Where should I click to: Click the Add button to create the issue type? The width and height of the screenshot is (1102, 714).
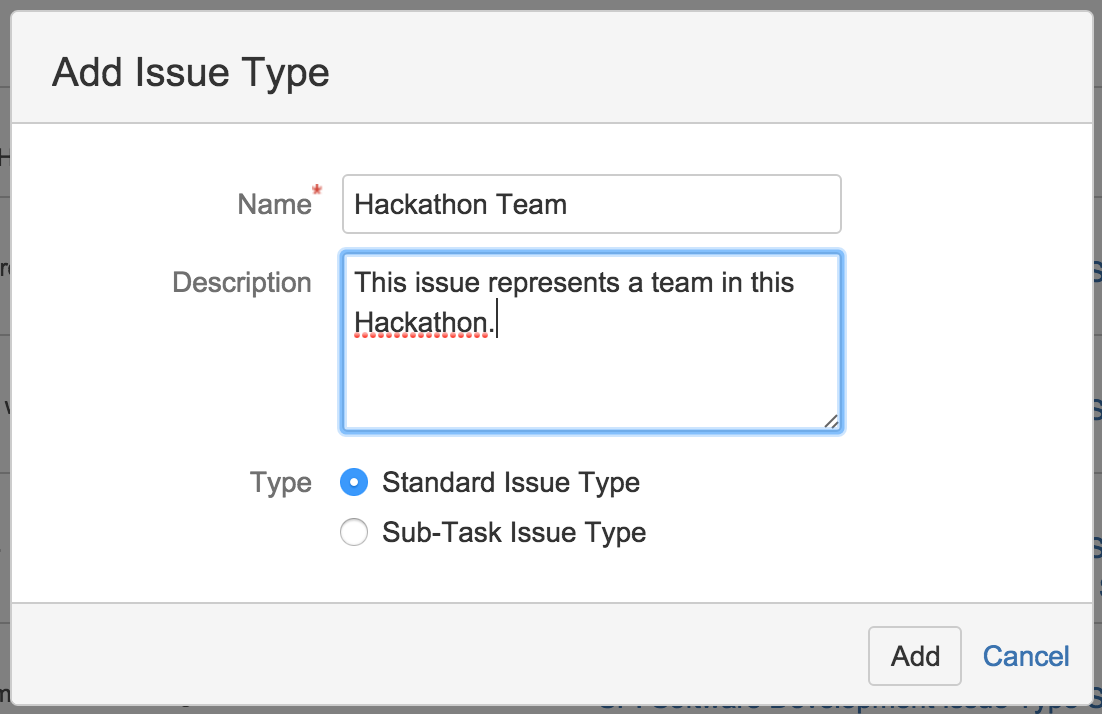[914, 655]
